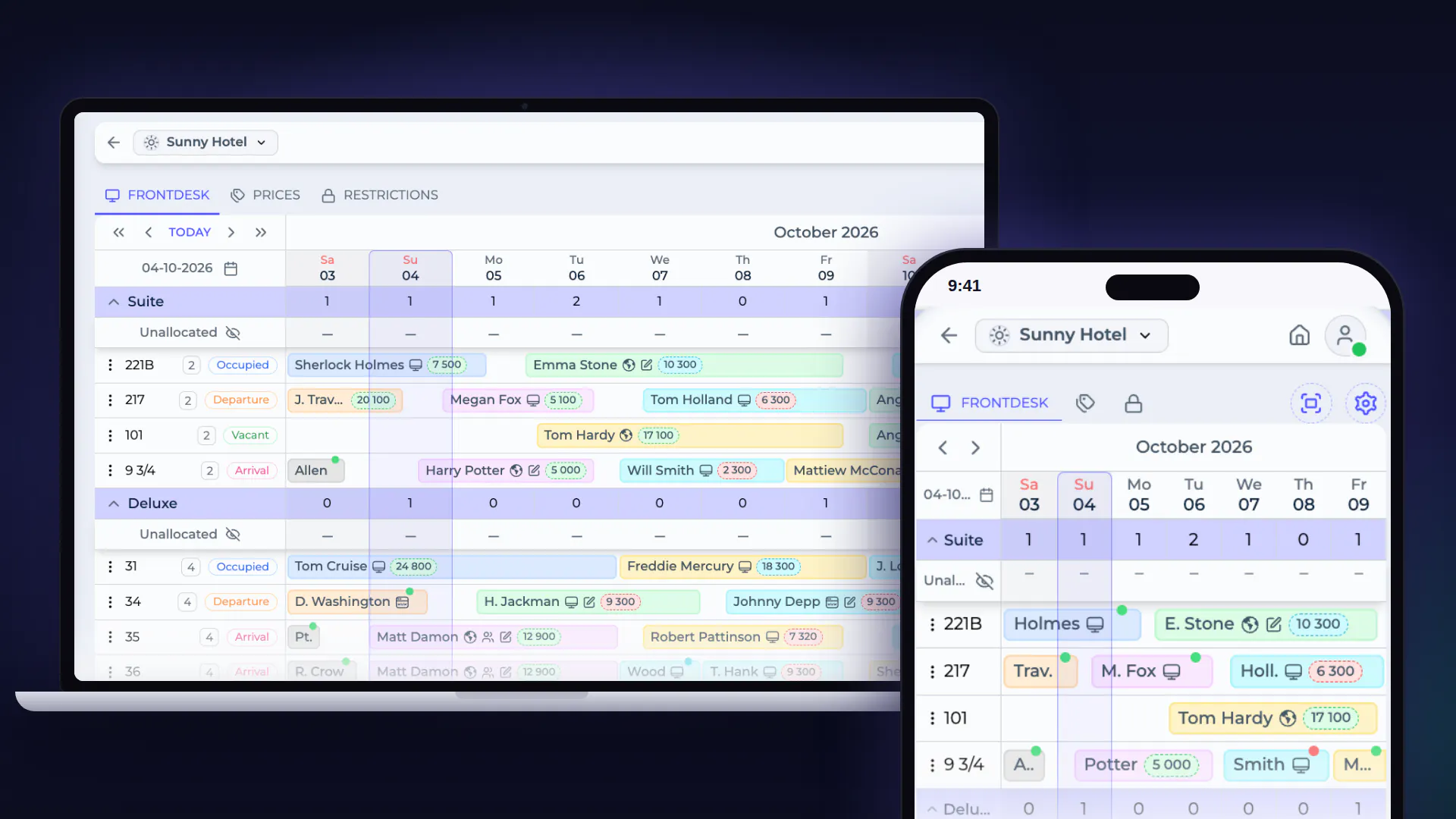
Task: Open calendar picker beside 04-10-2026 on laptop
Action: [x=231, y=268]
